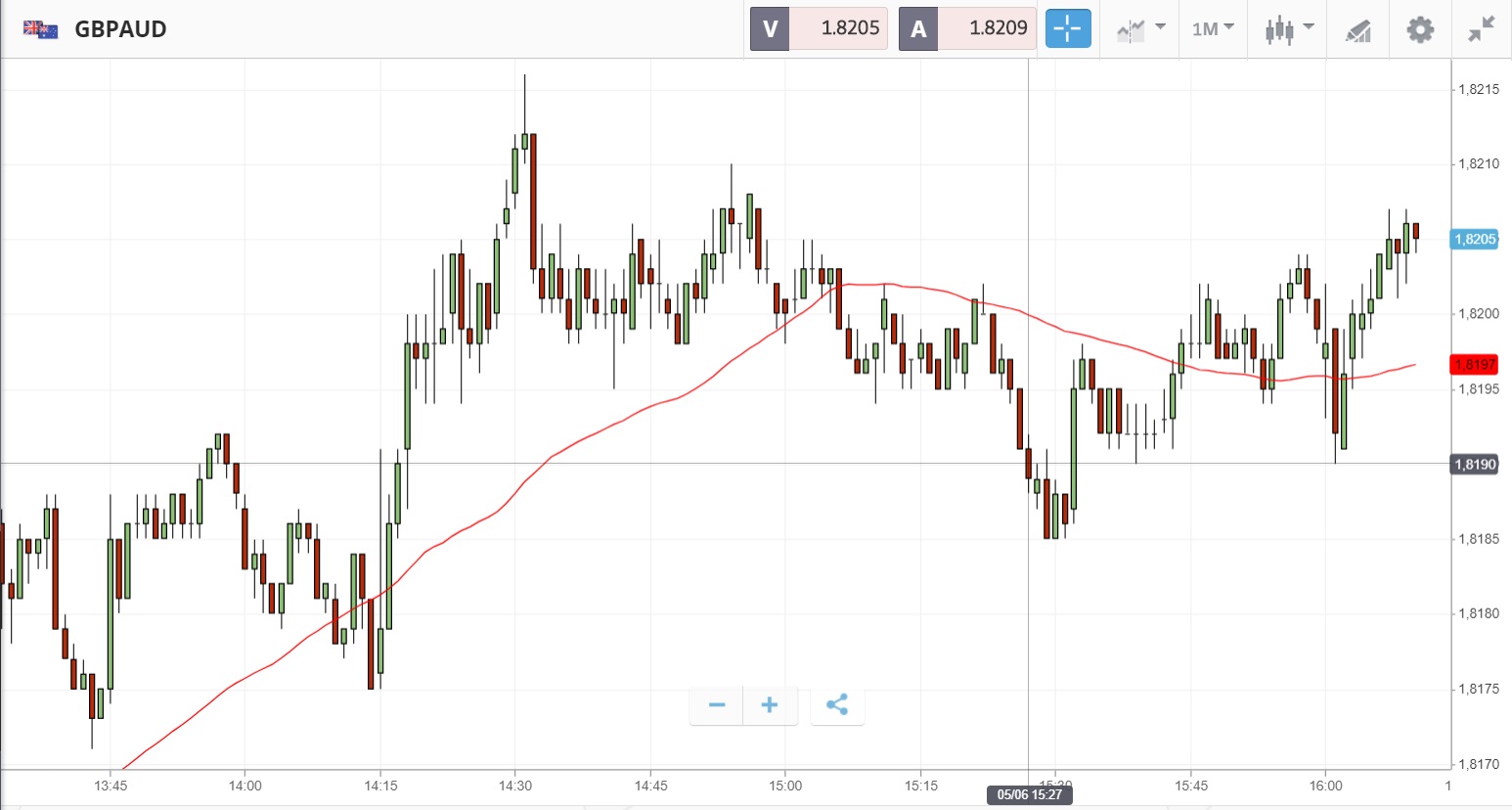Open the indicators dropdown menu
Image resolution: width=1512 pixels, height=810 pixels.
coord(1140,28)
